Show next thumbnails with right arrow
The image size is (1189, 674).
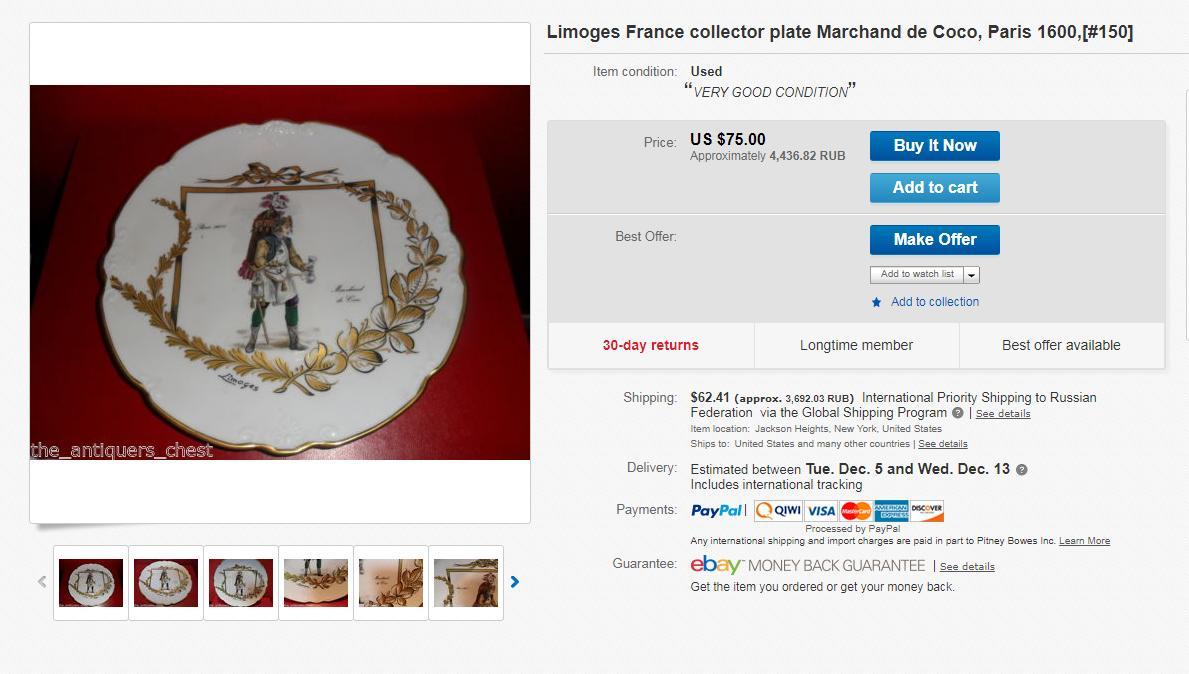pos(515,582)
